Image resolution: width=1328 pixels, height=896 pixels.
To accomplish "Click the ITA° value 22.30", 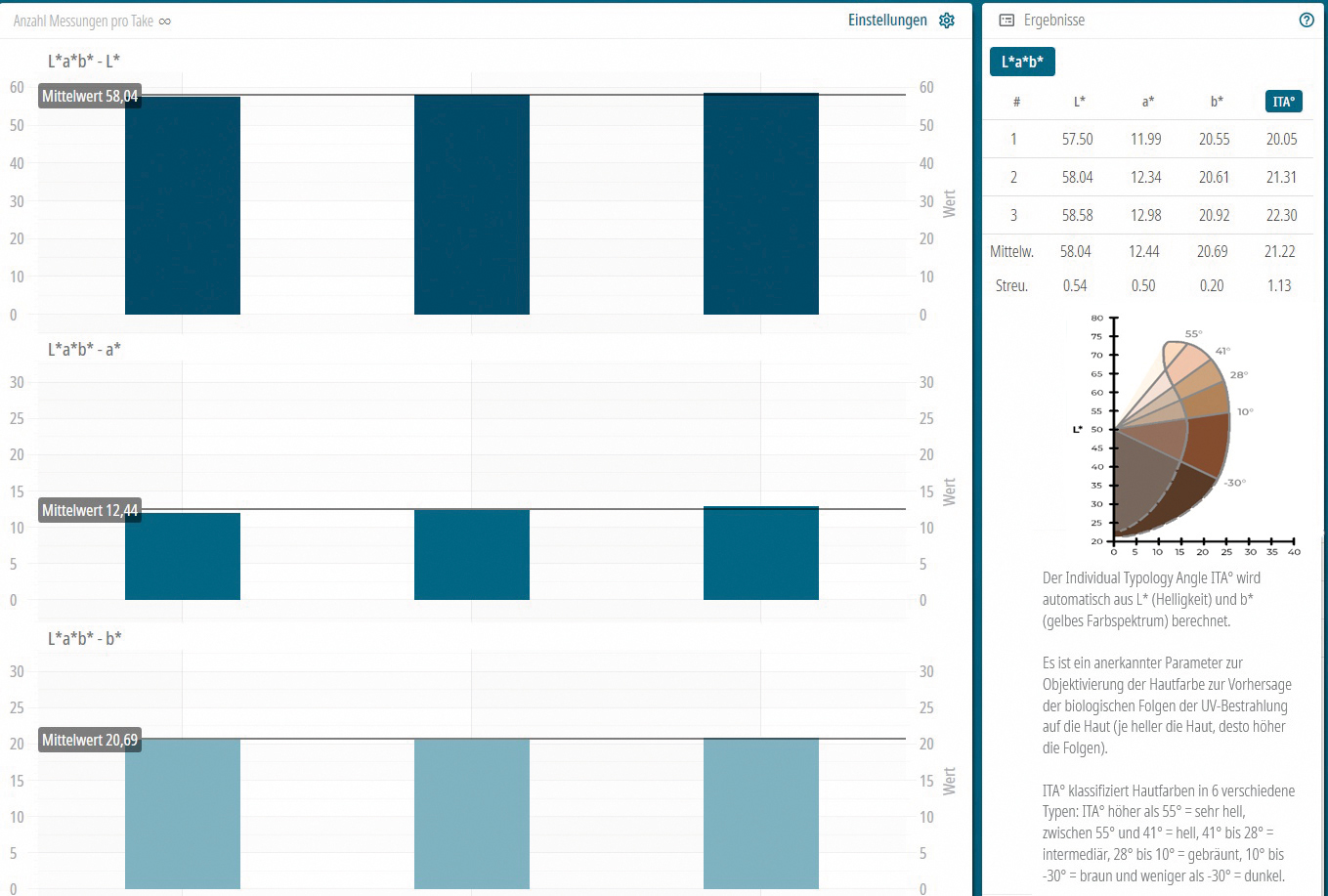I will point(1281,215).
